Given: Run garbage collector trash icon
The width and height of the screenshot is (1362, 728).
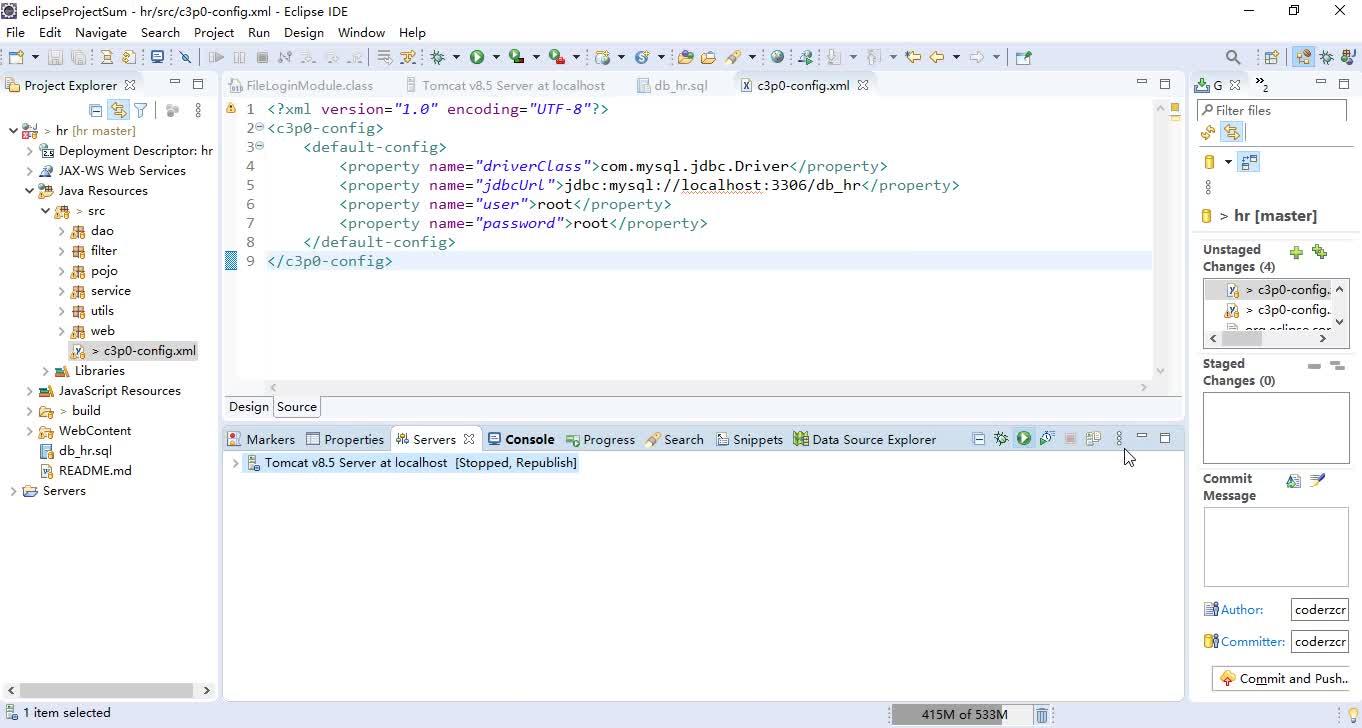Looking at the screenshot, I should pos(1041,714).
